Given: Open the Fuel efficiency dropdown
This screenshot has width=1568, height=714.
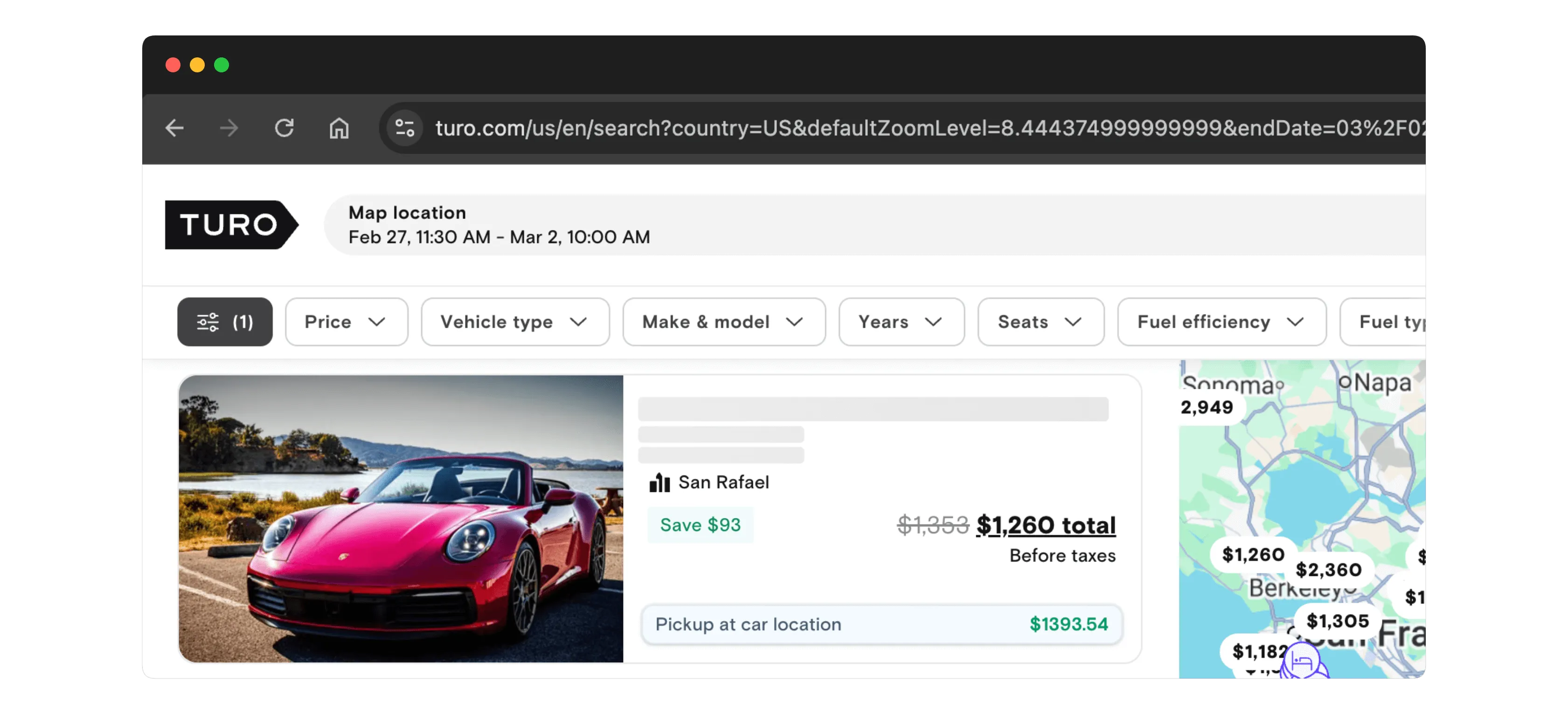Looking at the screenshot, I should coord(1221,322).
